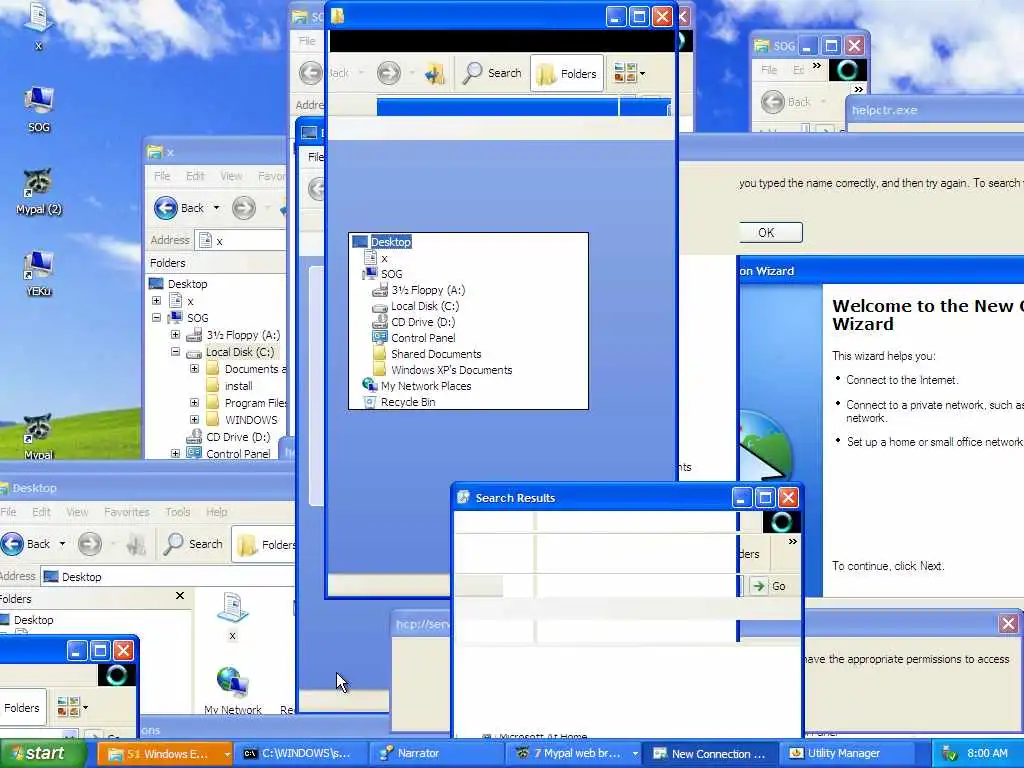Close the Folders pane in Desktop window

pos(180,596)
